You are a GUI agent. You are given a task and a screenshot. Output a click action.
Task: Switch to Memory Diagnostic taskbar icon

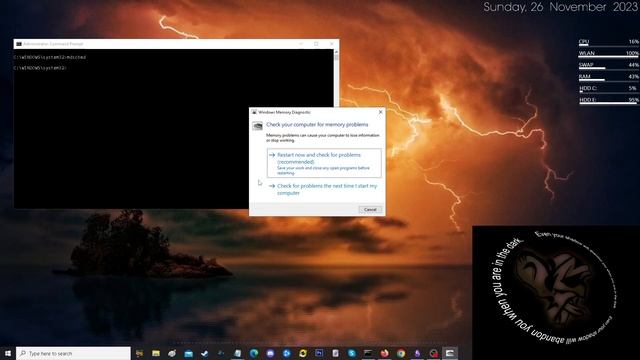pyautogui.click(x=450, y=353)
